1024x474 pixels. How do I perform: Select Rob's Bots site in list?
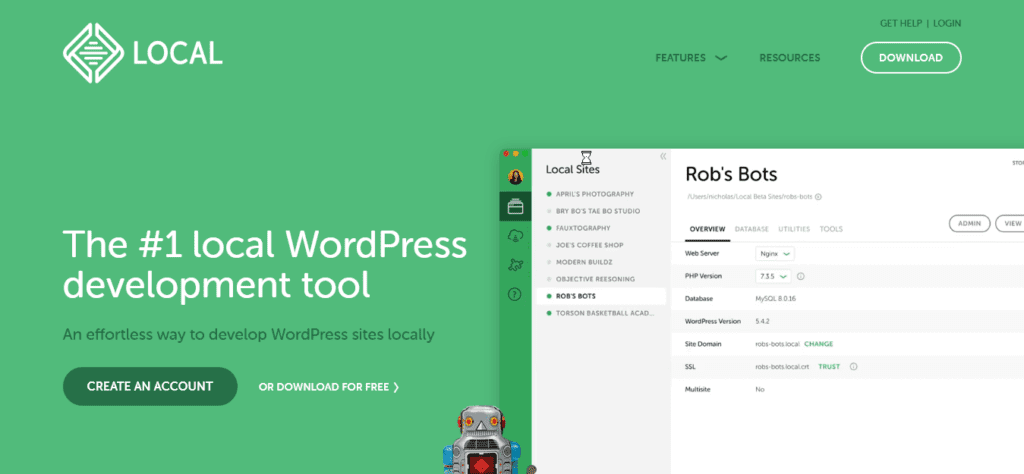pos(601,296)
